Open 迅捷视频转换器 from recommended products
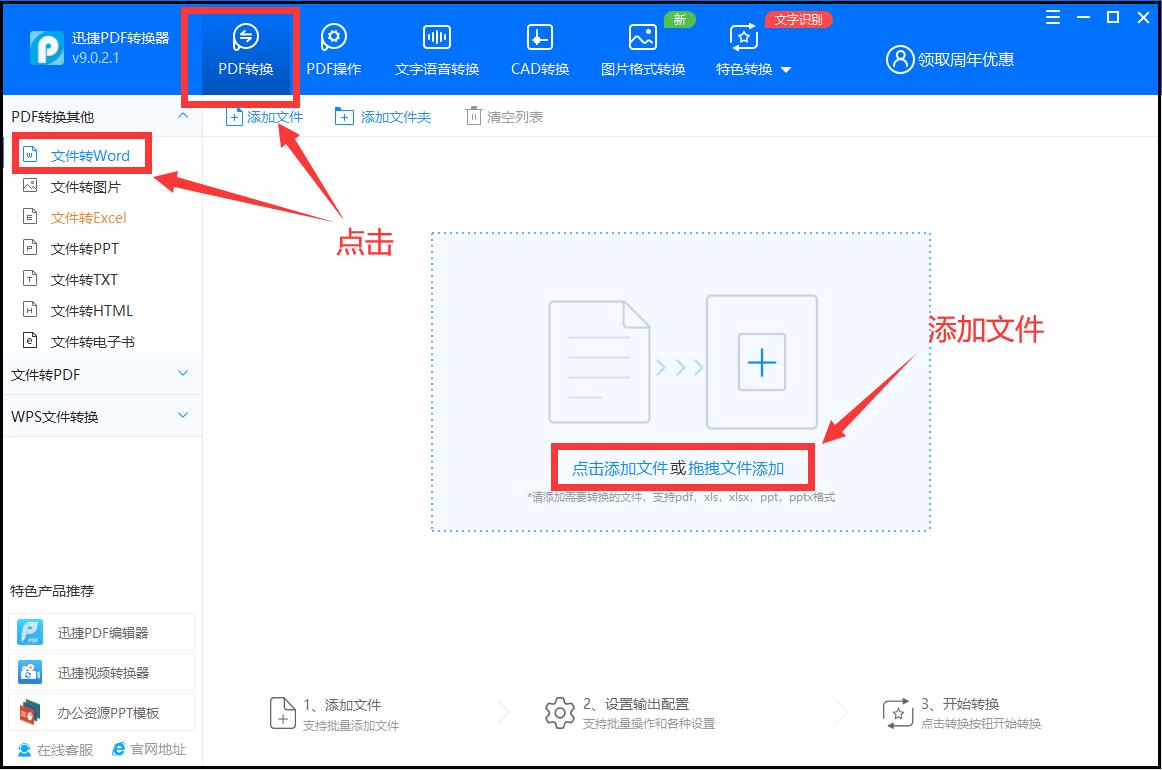The width and height of the screenshot is (1162, 770). pyautogui.click(x=100, y=671)
